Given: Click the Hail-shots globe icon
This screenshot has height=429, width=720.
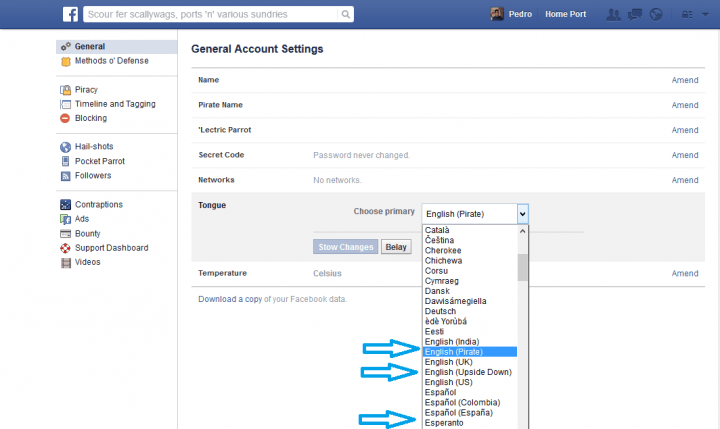Looking at the screenshot, I should 65,147.
